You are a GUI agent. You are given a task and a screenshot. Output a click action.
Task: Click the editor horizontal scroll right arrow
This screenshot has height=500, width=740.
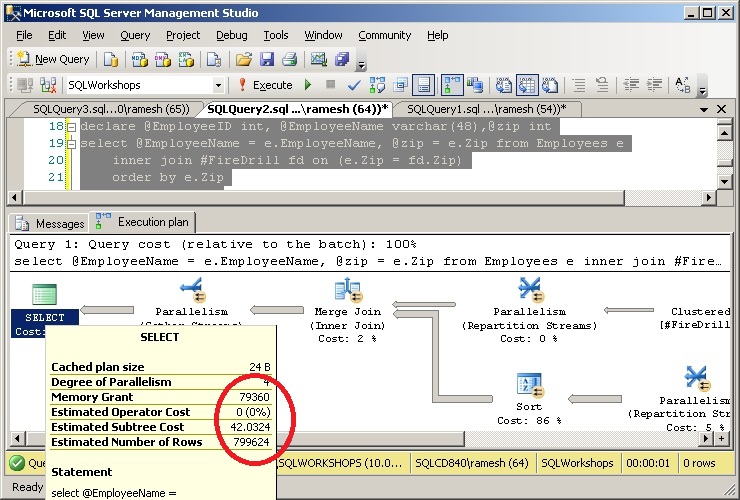(x=708, y=197)
